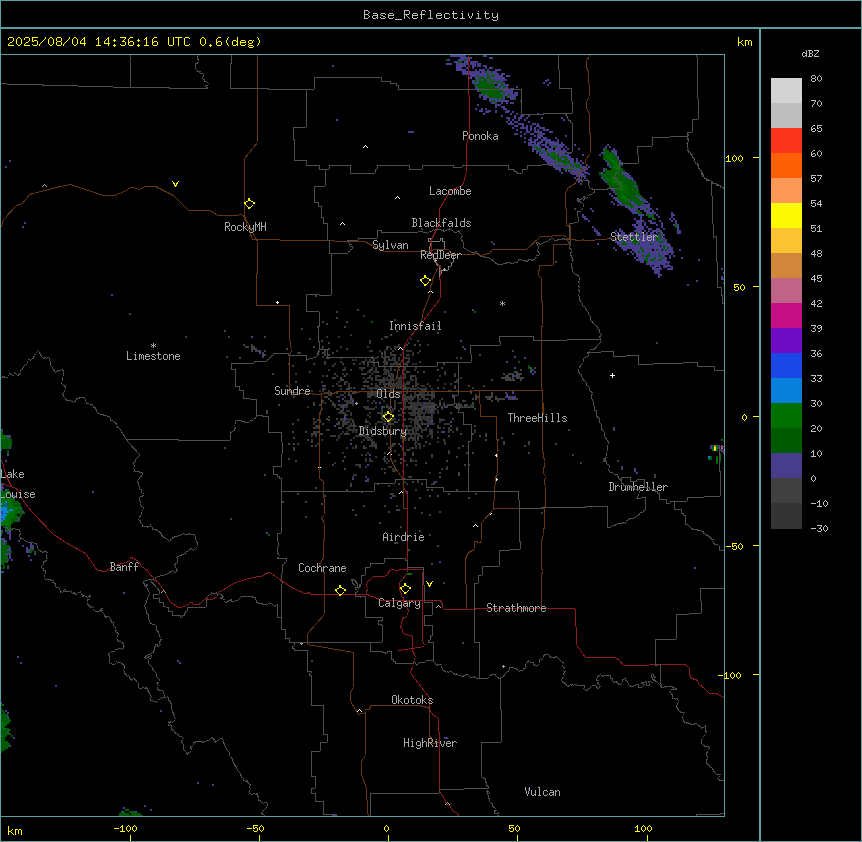Click the -30 value in dBZ legend
The height and width of the screenshot is (842, 862).
coord(819,528)
